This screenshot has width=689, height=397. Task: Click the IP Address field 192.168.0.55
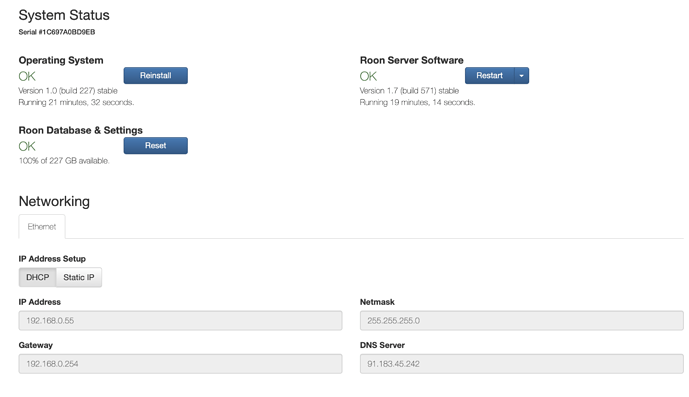click(x=180, y=321)
